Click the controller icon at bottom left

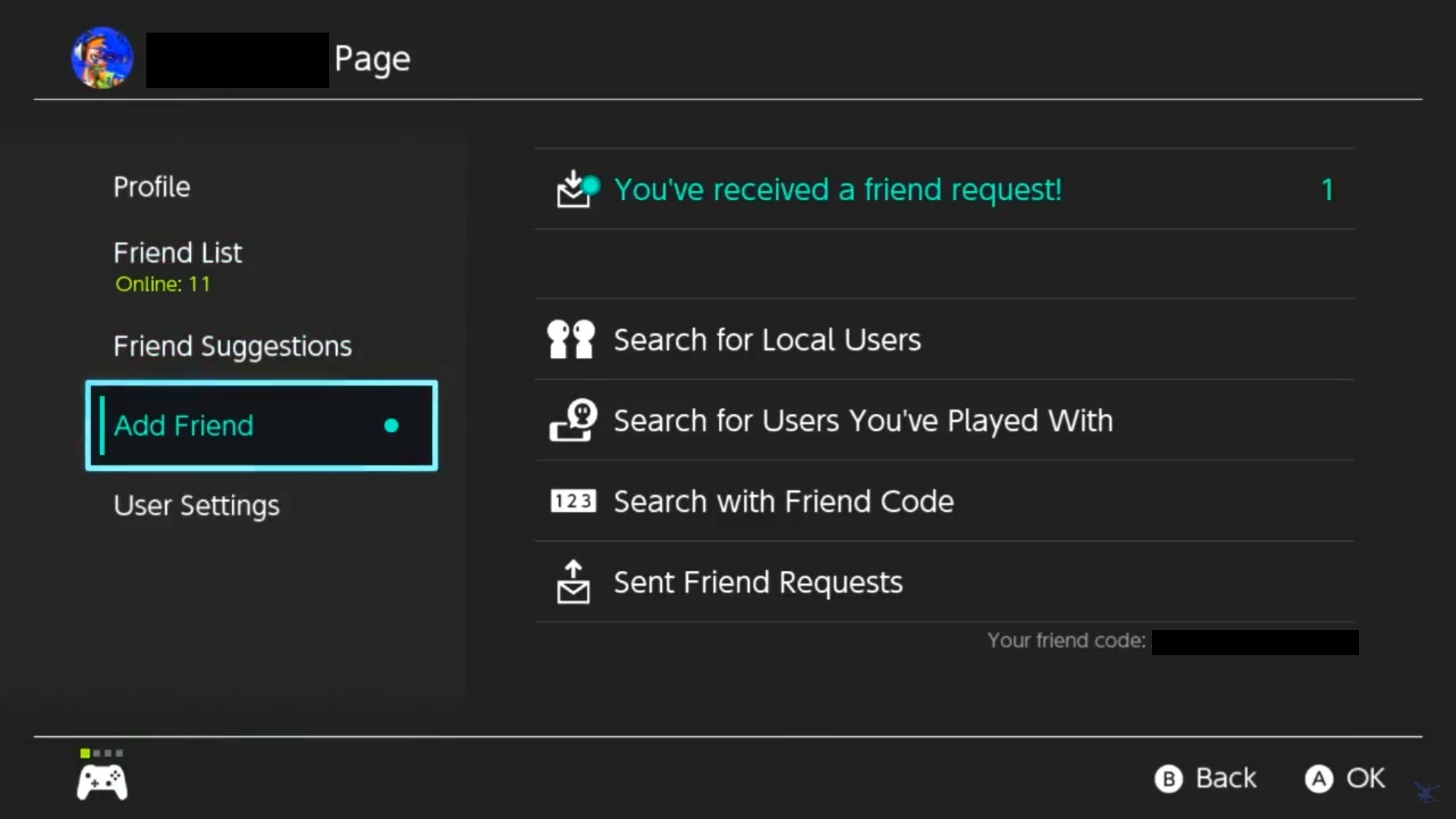pyautogui.click(x=102, y=781)
